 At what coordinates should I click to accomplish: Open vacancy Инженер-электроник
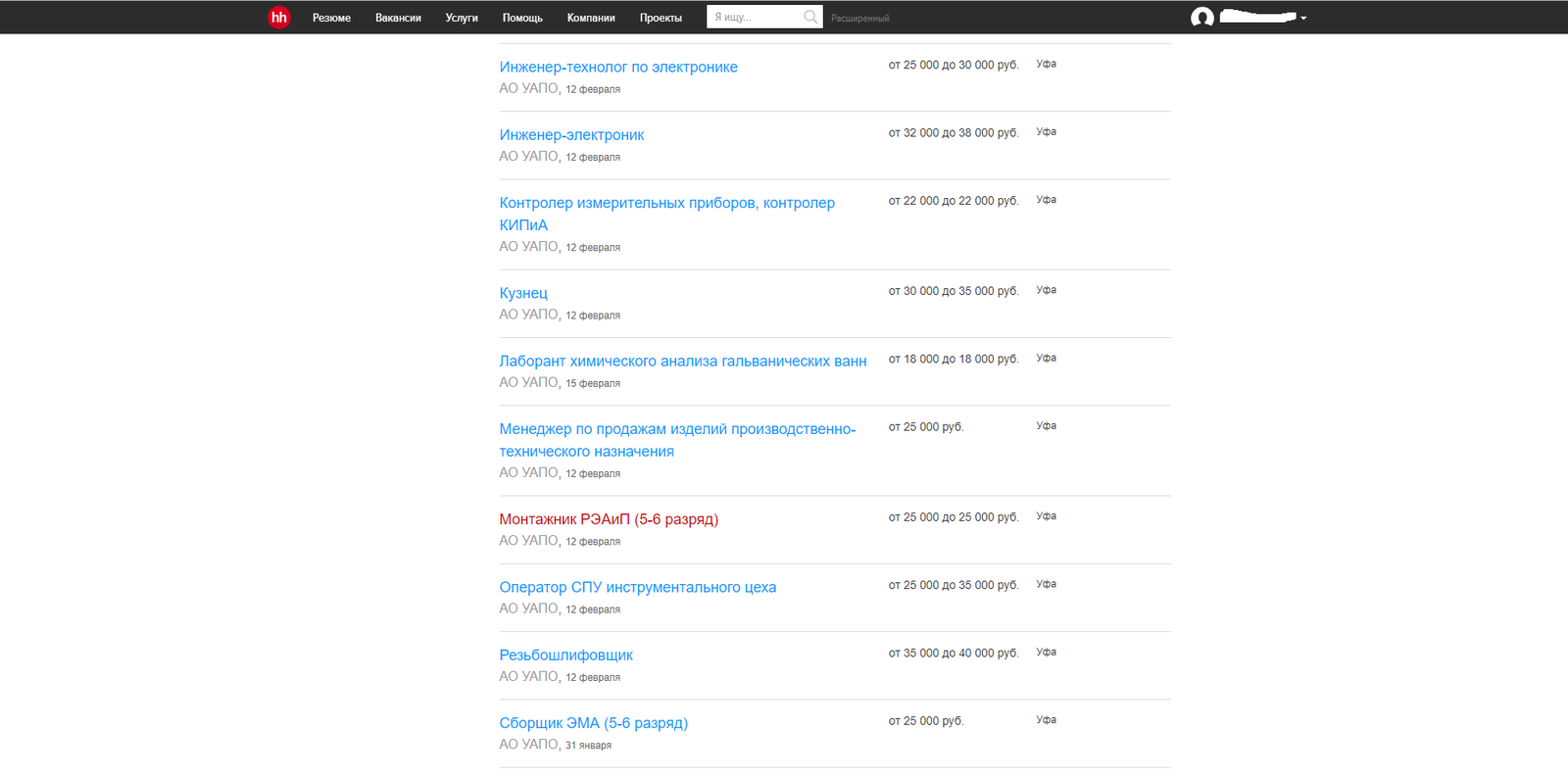point(571,134)
